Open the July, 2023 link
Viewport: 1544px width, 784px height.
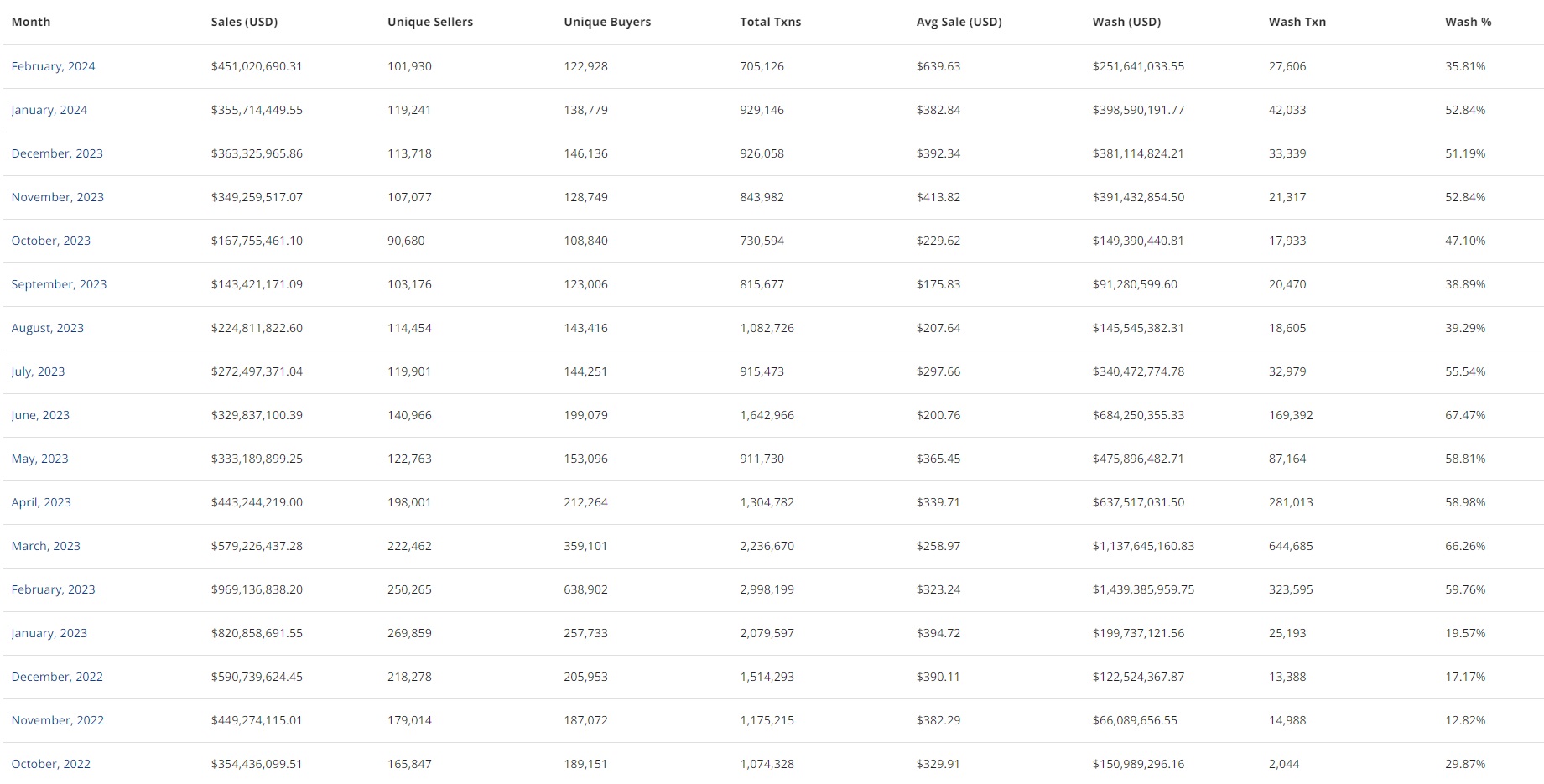(38, 371)
